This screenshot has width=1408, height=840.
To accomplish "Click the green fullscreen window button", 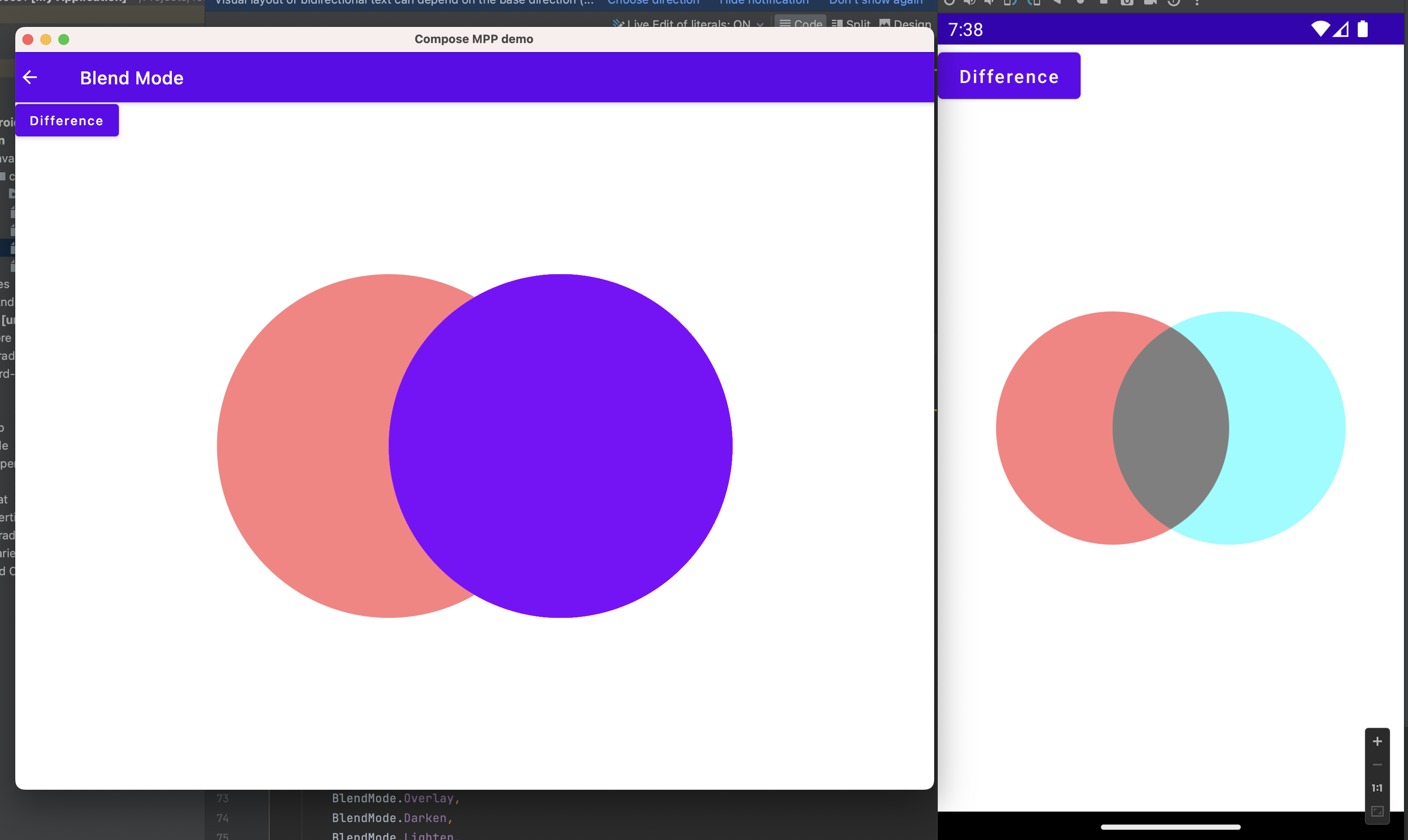I will [64, 39].
